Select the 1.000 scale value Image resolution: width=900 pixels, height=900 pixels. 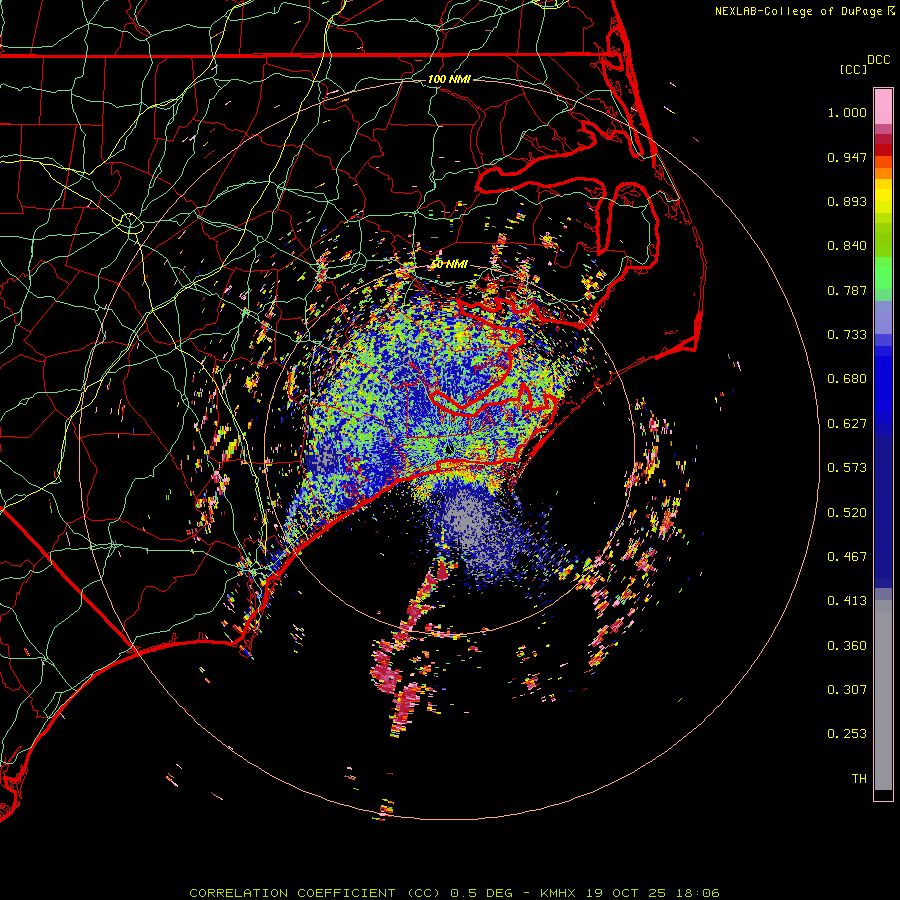[847, 112]
